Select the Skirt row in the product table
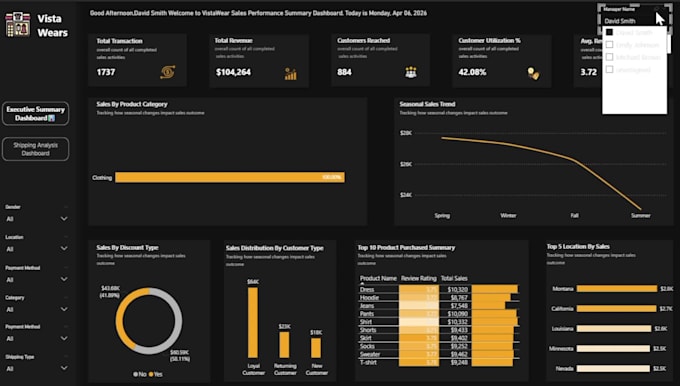680x386 pixels. (x=439, y=338)
